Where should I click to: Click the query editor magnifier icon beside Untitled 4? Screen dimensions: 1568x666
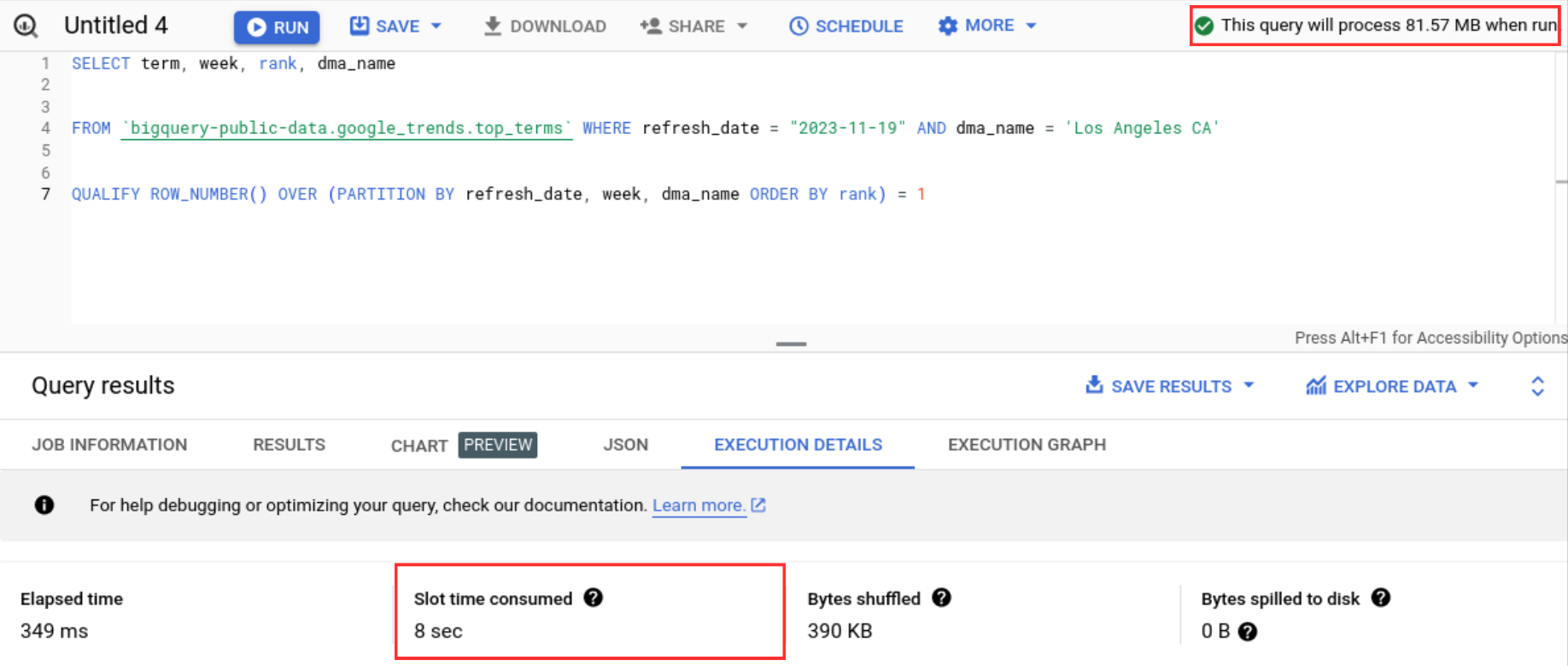click(26, 26)
